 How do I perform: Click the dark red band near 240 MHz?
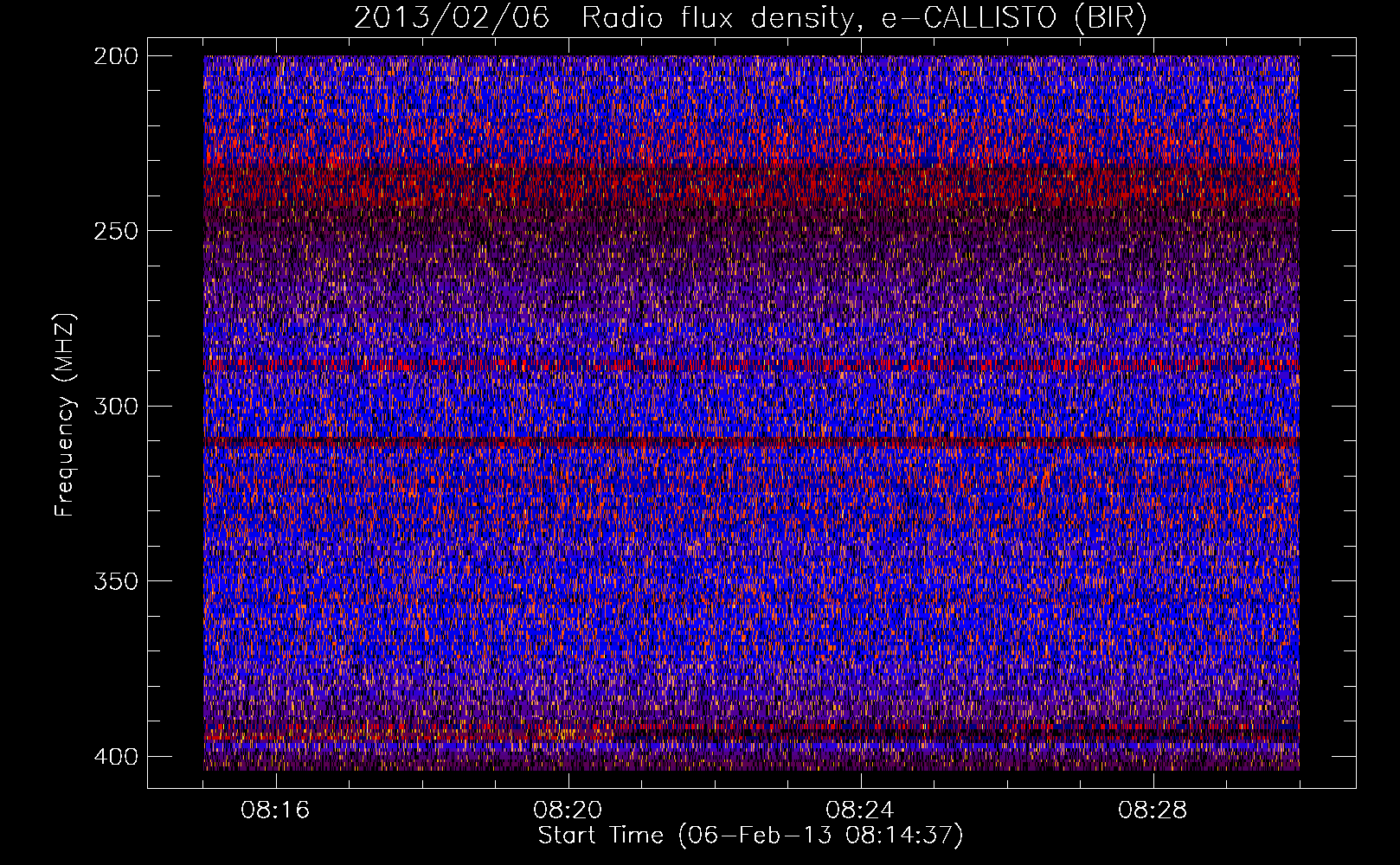pos(751,189)
